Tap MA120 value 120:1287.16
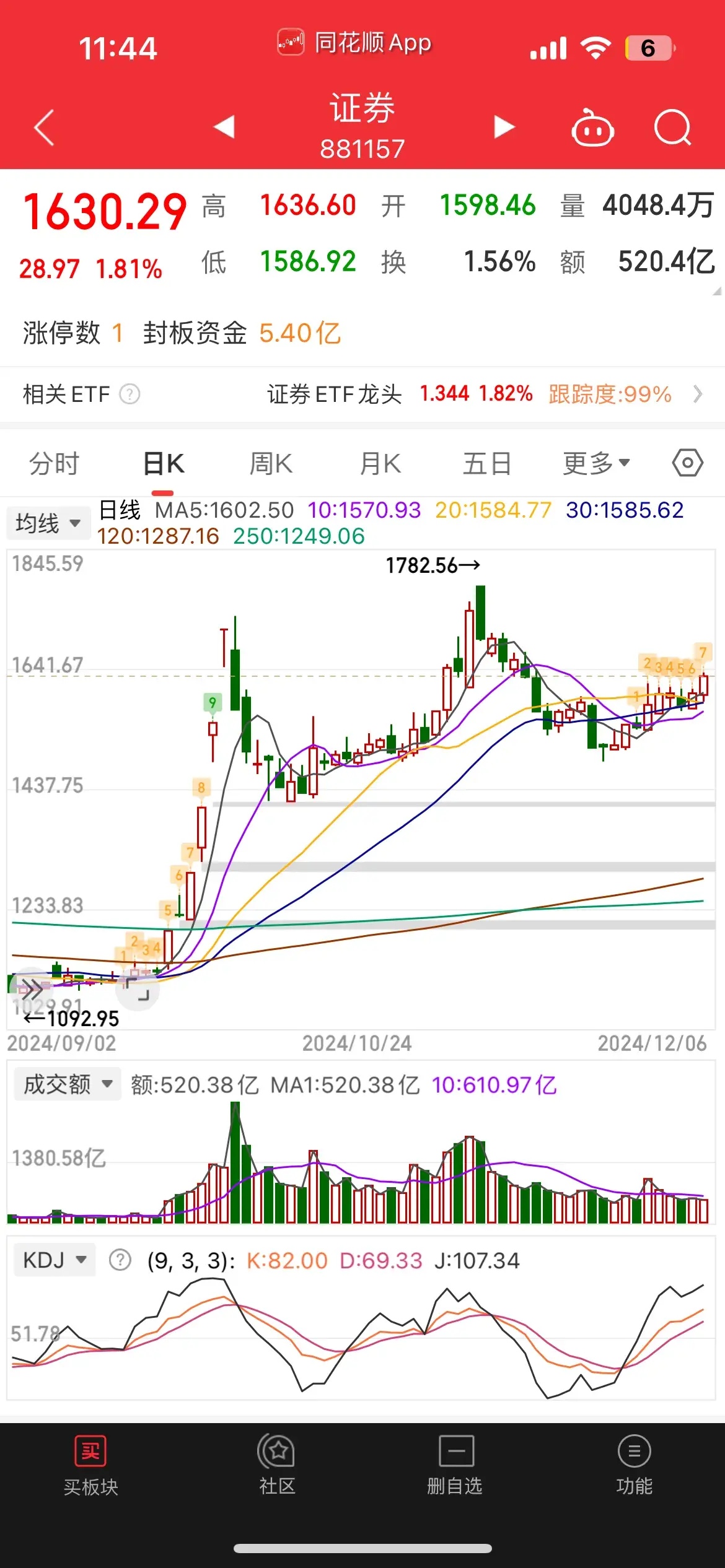Viewport: 725px width, 1568px height. click(x=158, y=536)
